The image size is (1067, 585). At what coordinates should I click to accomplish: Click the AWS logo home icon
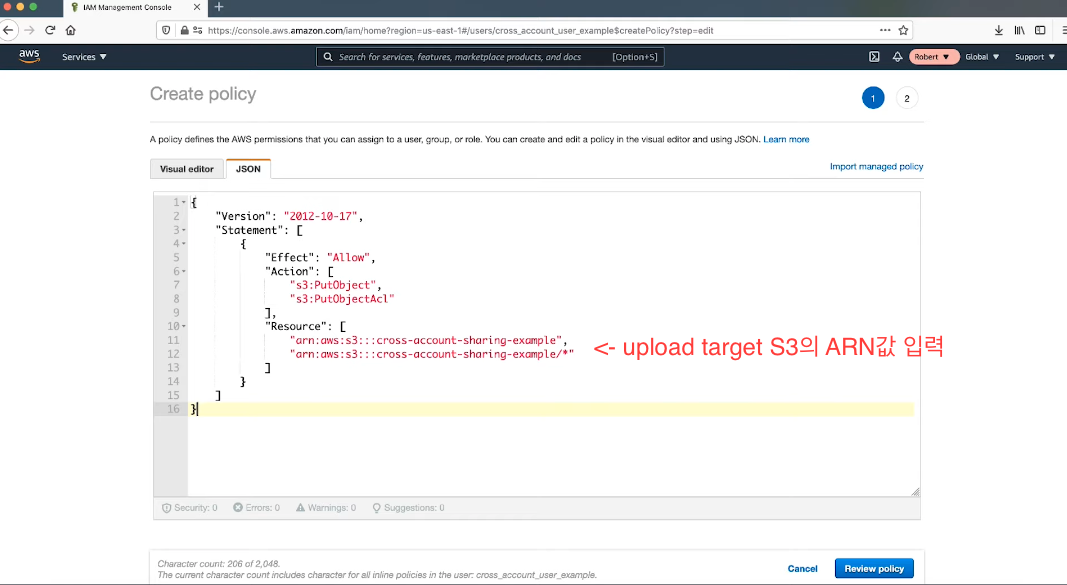coord(28,57)
